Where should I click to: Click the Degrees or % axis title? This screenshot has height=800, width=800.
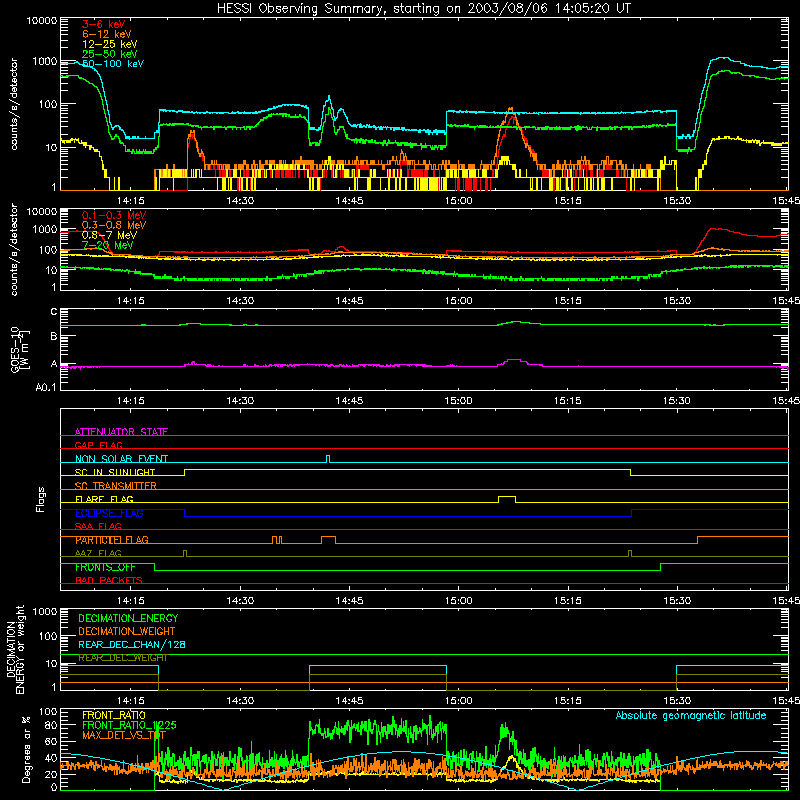tap(27, 749)
